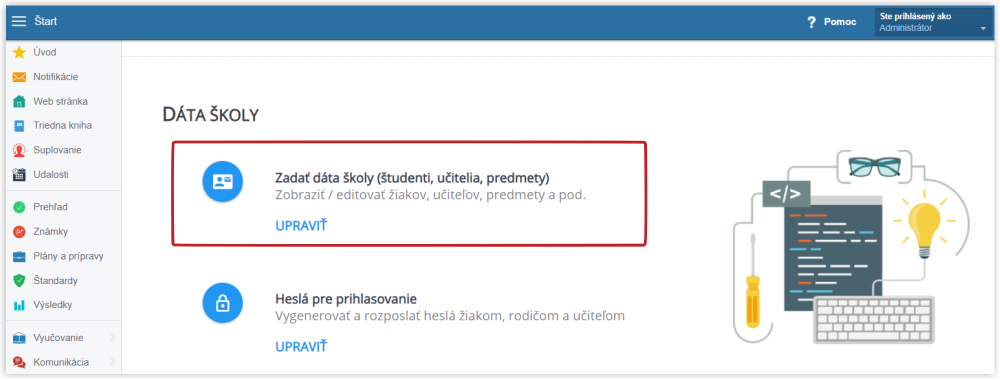Open the hamburger menu next to Štart
This screenshot has height=380, width=1000.
[19, 22]
